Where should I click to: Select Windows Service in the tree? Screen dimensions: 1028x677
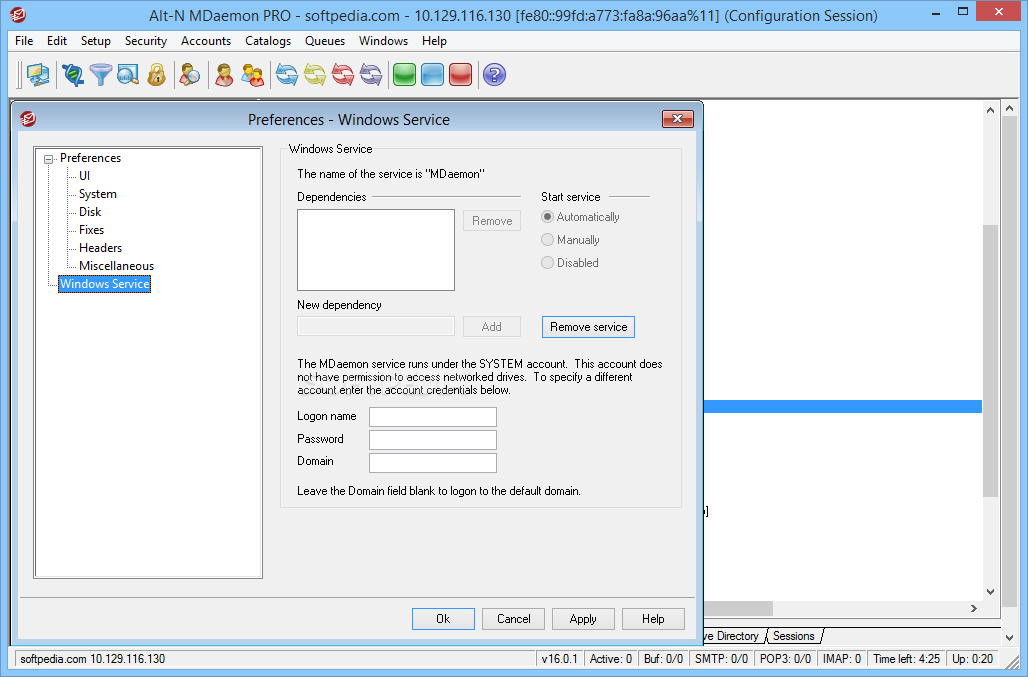coord(105,284)
